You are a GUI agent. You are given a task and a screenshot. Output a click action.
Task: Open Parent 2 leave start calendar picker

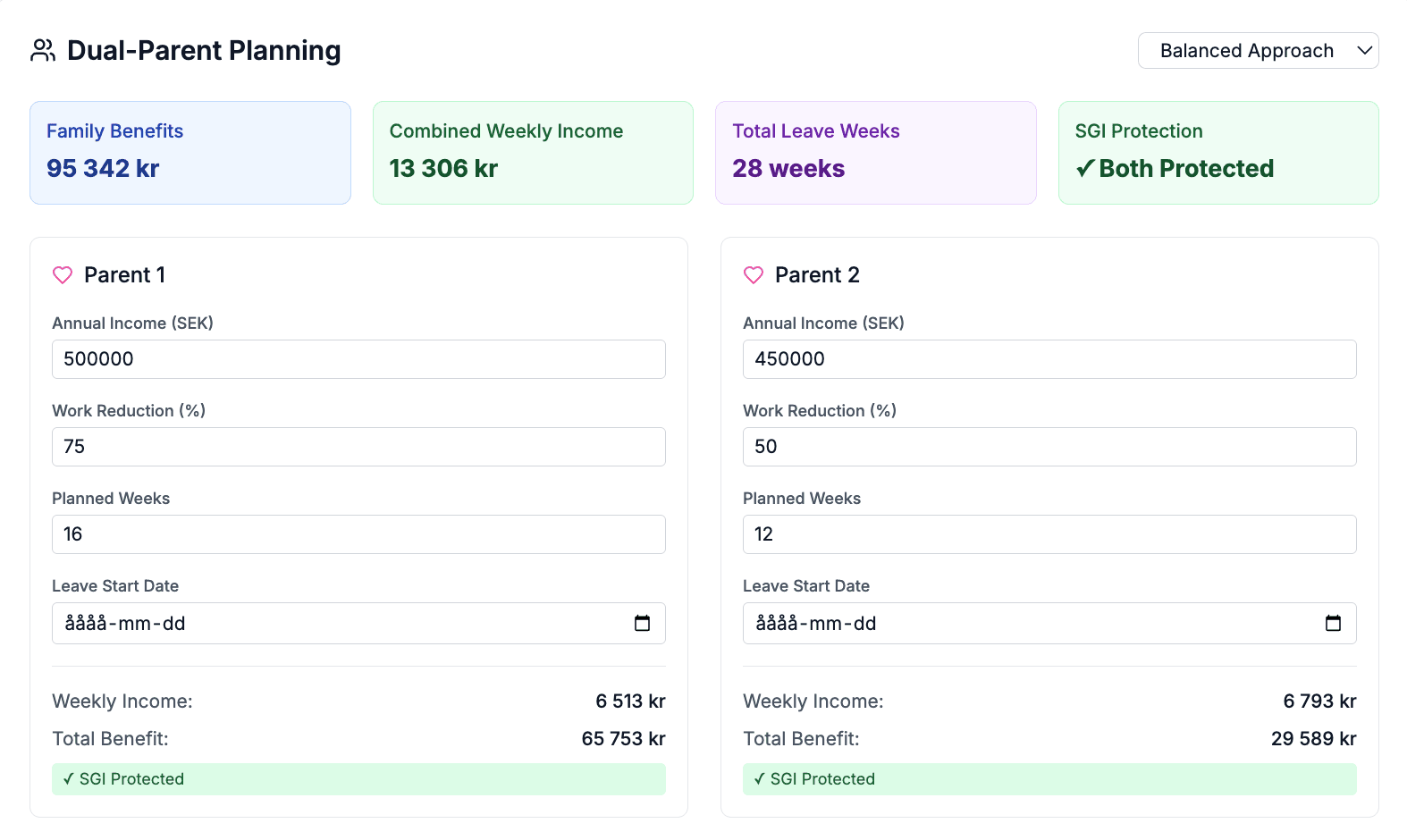(1333, 624)
